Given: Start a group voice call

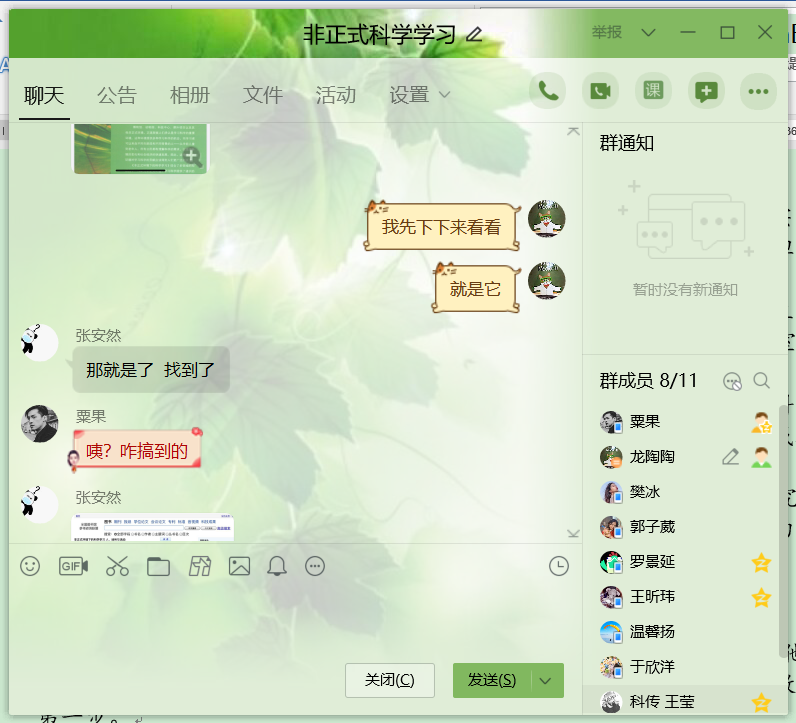Looking at the screenshot, I should (548, 91).
